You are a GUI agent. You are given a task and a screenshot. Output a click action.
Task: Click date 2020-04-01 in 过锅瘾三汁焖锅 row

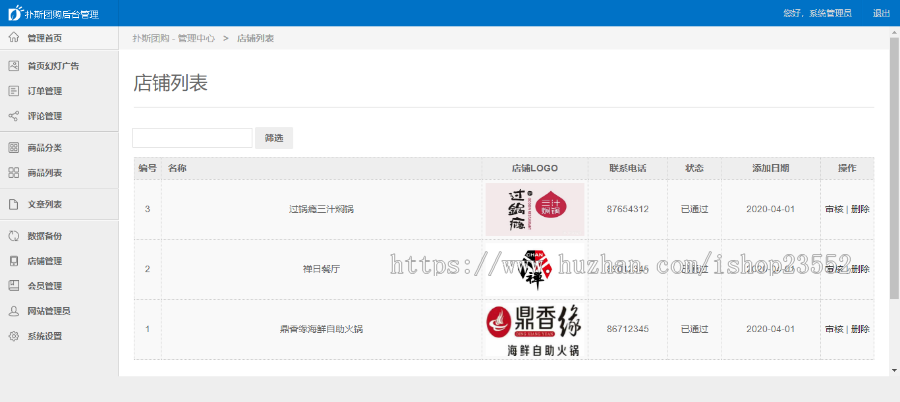pyautogui.click(x=771, y=209)
